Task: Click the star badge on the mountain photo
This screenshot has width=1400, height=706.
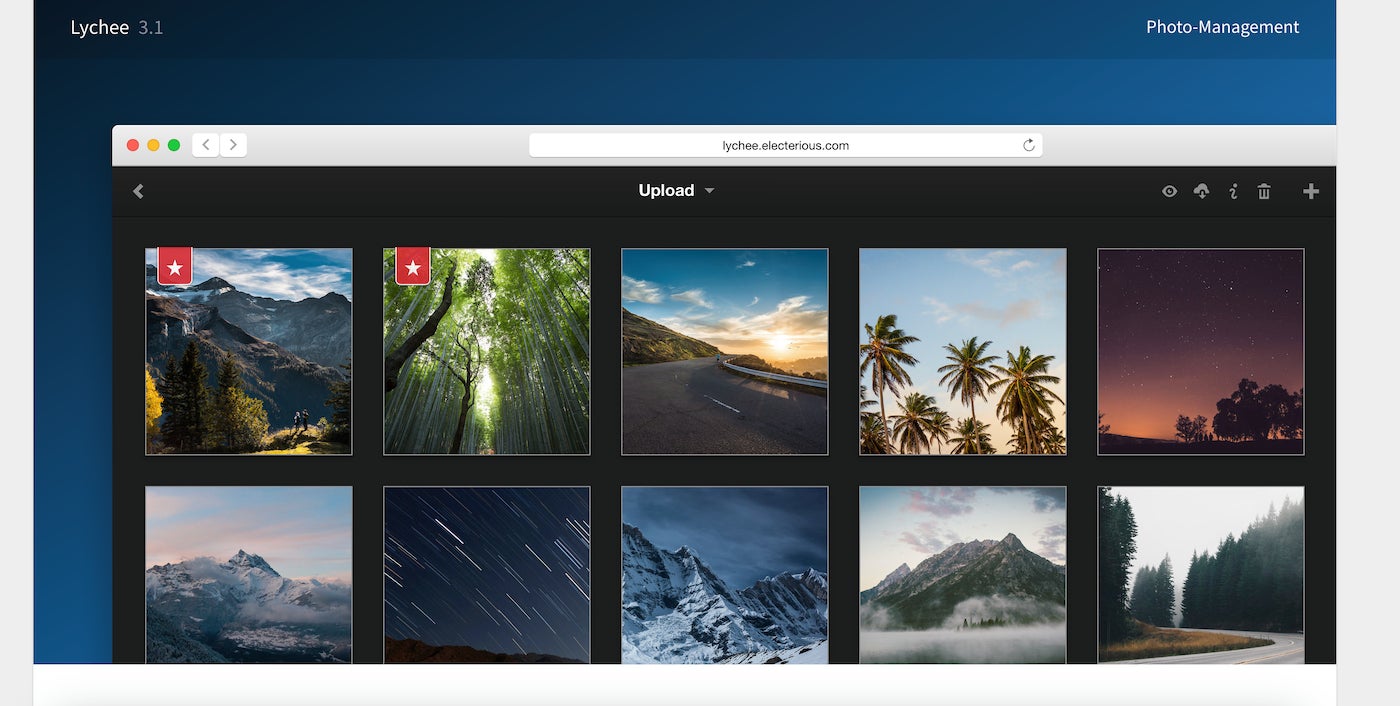Action: (175, 267)
